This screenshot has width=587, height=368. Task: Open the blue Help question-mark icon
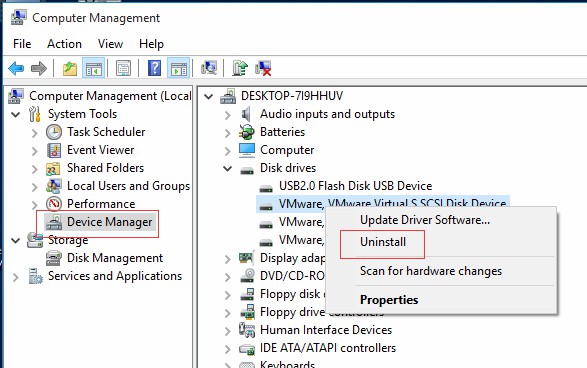click(154, 68)
